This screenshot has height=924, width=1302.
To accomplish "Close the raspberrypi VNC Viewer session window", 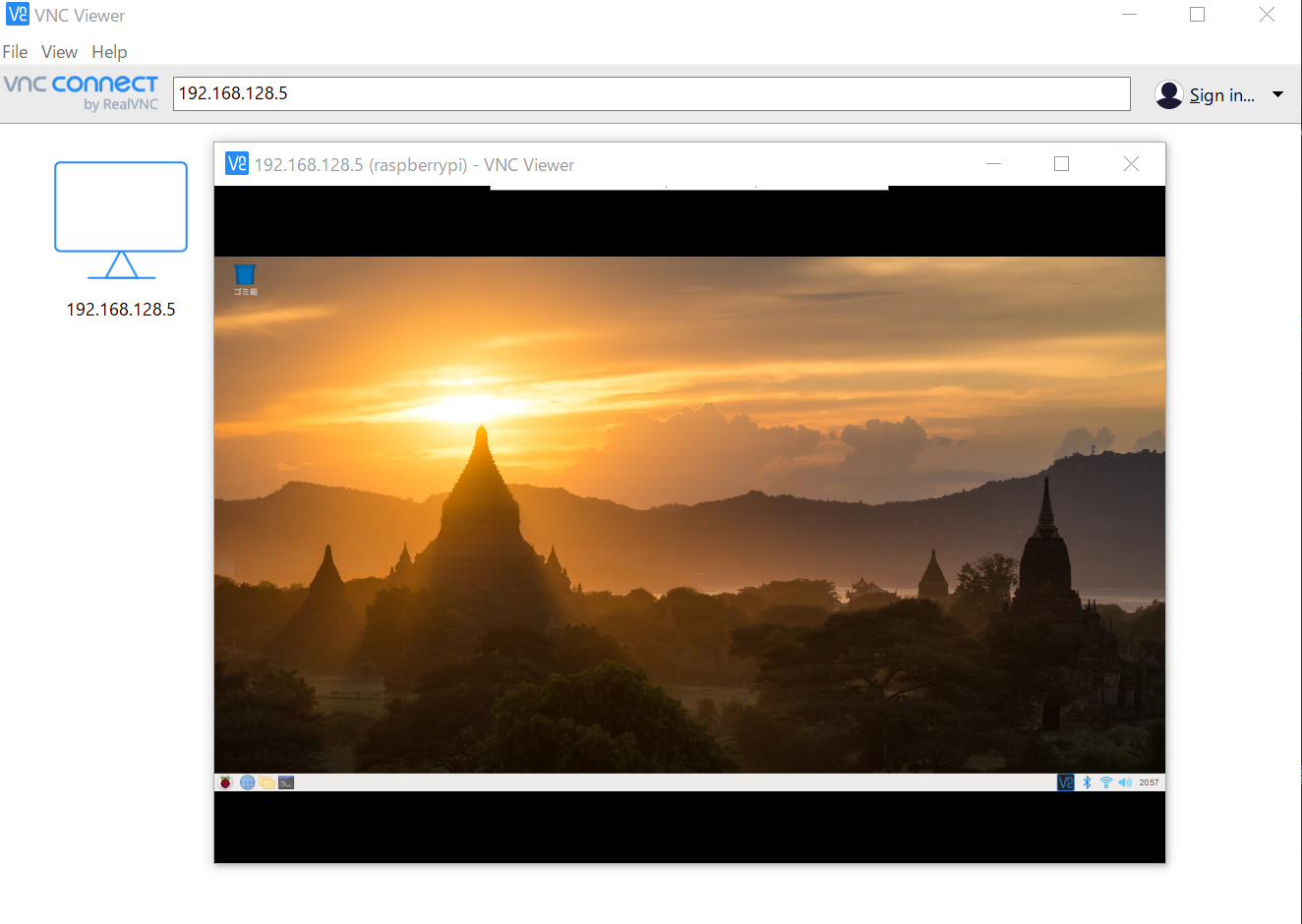I will coord(1131,164).
